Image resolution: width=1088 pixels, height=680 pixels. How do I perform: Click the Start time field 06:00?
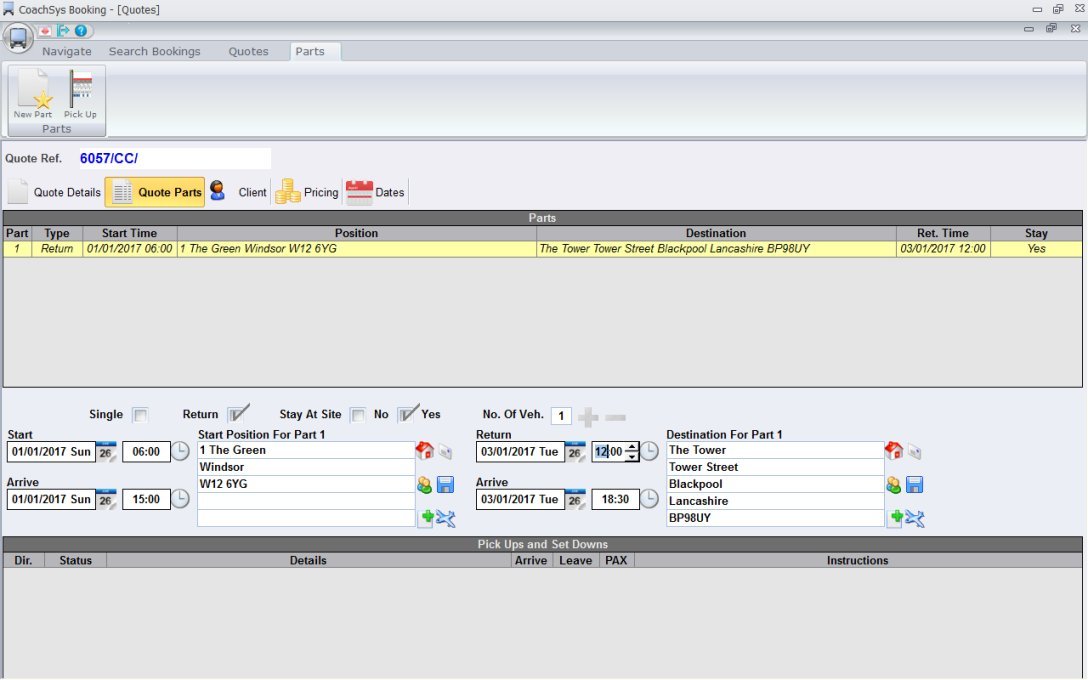(146, 452)
